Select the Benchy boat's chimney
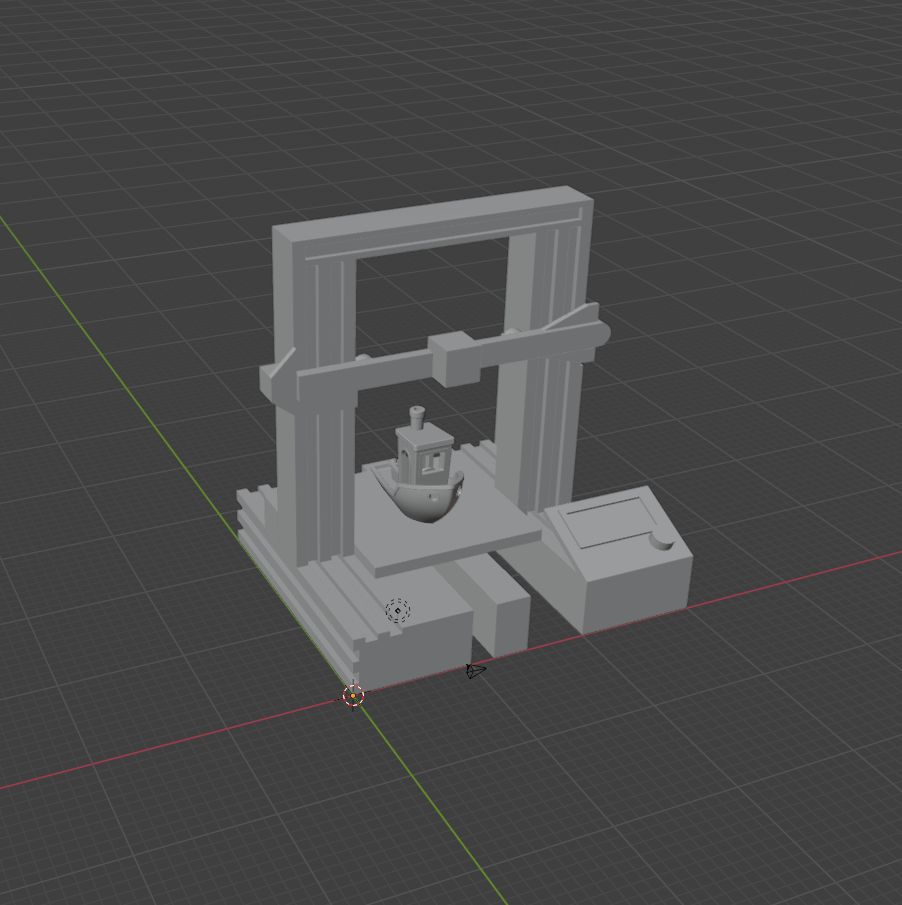The height and width of the screenshot is (905, 902). (417, 417)
